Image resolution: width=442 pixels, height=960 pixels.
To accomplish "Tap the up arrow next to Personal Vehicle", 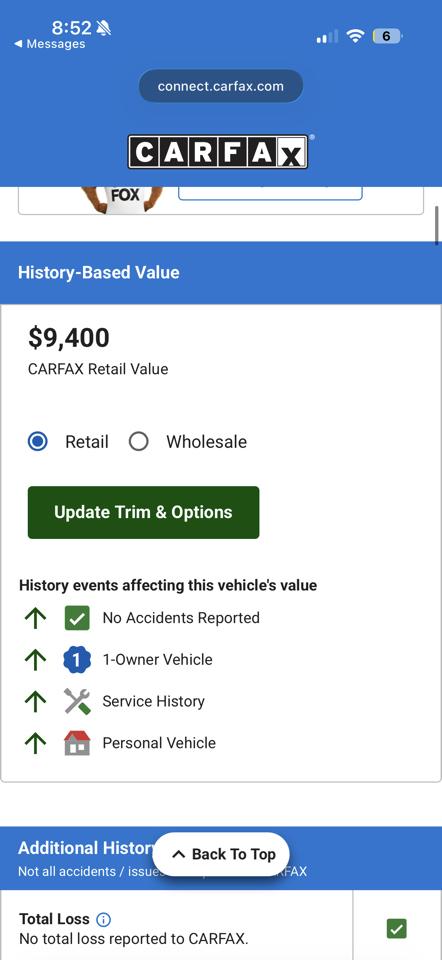I will point(36,743).
